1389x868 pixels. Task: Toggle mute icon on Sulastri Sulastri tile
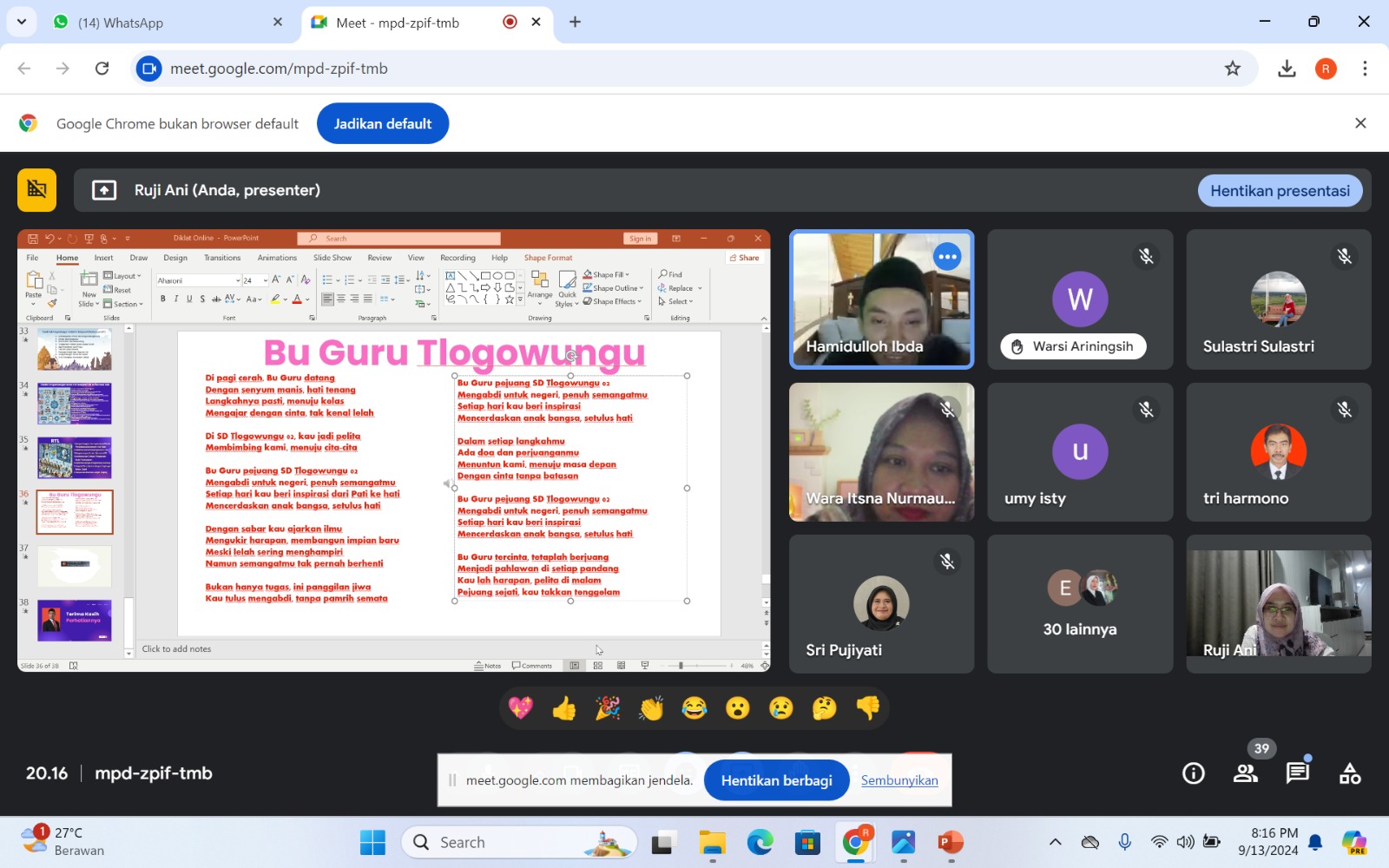1344,256
